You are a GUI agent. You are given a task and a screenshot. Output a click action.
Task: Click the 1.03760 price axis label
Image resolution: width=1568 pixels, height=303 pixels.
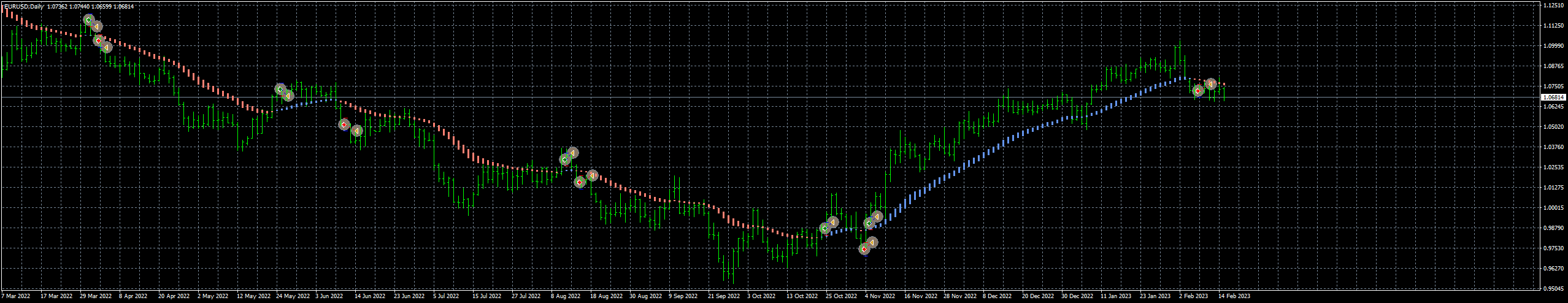1553,147
